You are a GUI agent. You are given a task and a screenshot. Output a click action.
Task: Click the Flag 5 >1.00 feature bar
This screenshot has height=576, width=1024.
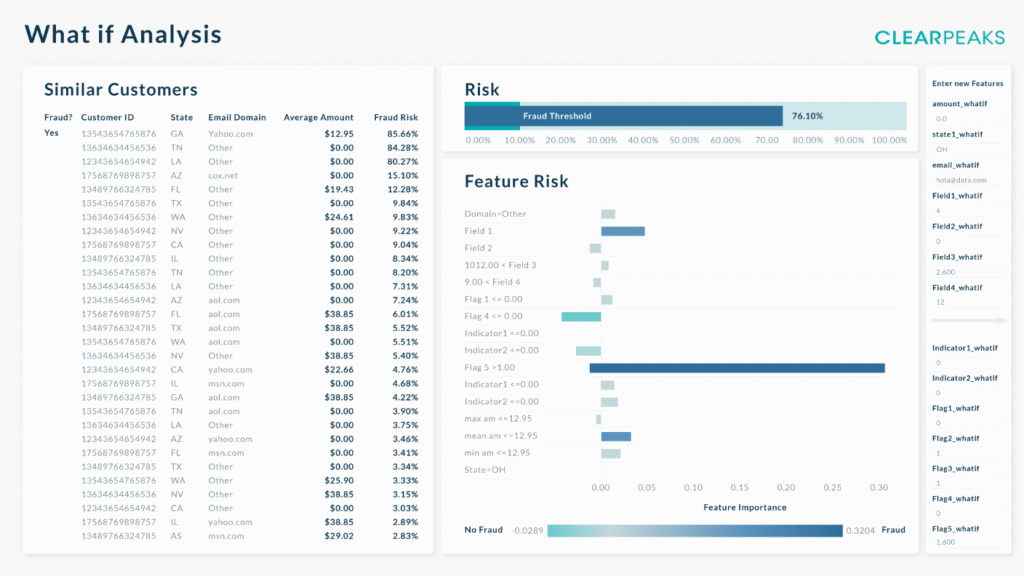click(x=737, y=368)
